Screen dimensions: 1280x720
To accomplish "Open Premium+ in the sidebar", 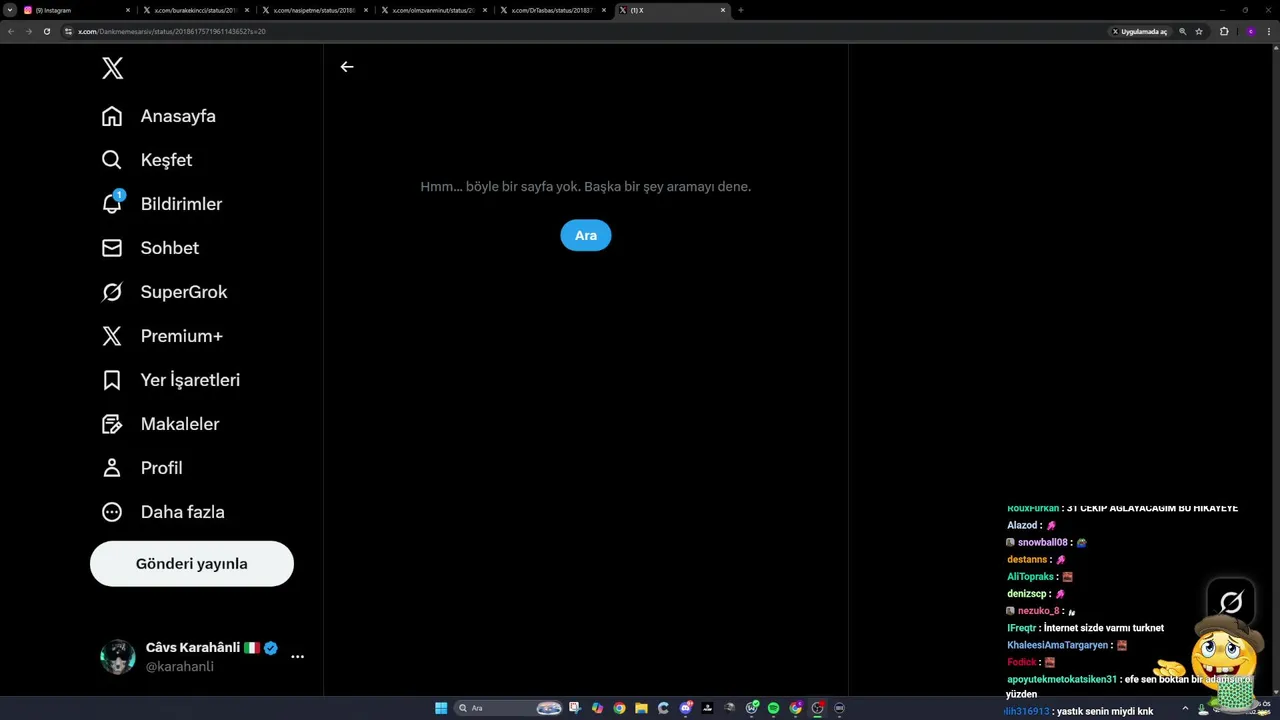I will click(162, 336).
